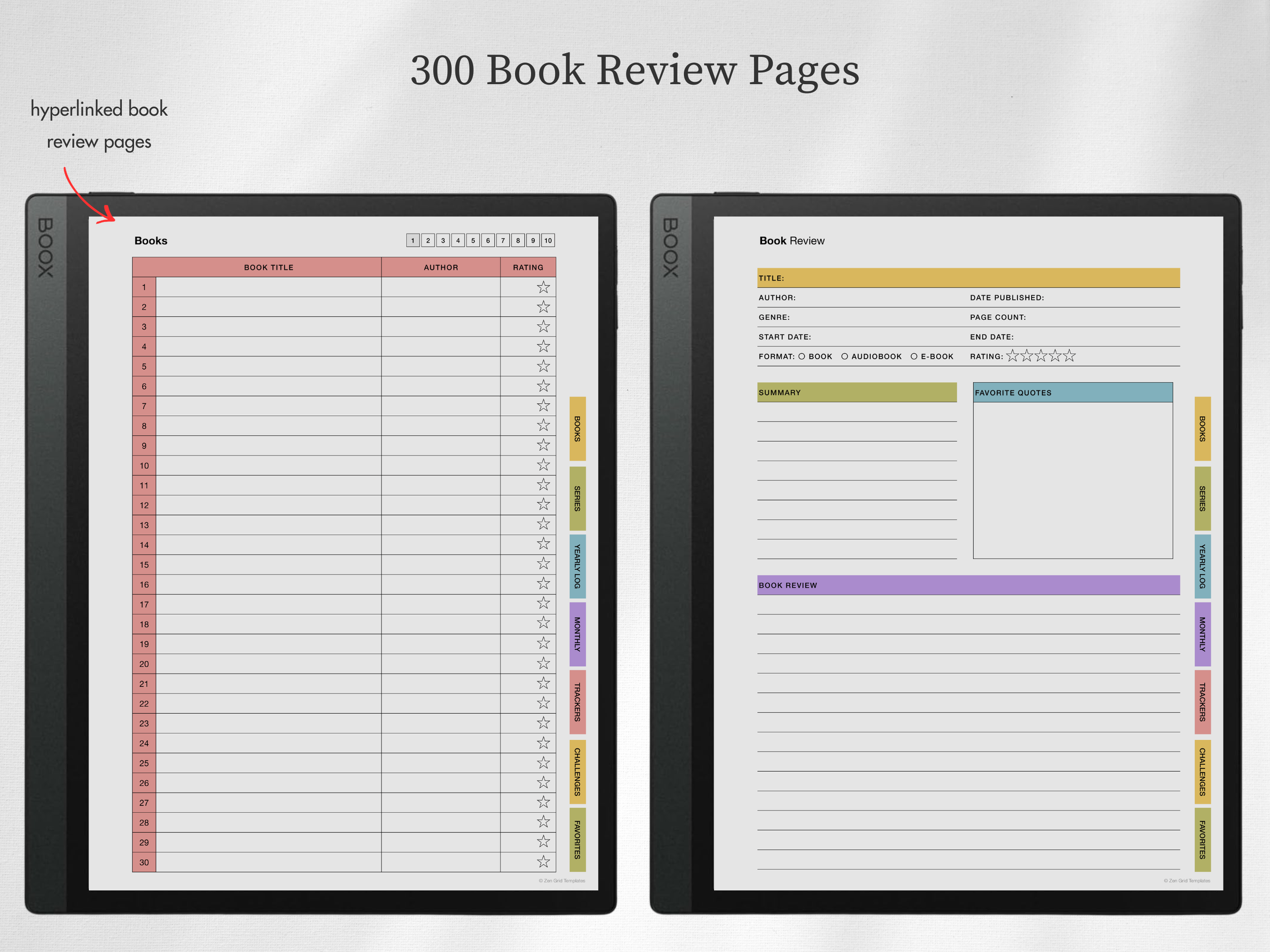Tap inside the FAVORITE QUOTES box
The width and height of the screenshot is (1270, 952).
click(x=1072, y=480)
